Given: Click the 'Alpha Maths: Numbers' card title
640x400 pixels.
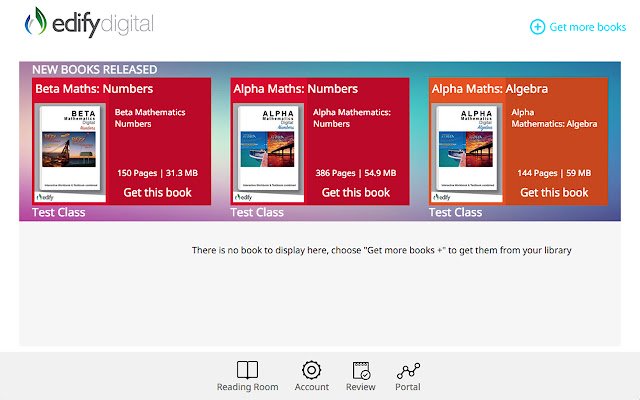Looking at the screenshot, I should click(x=296, y=89).
